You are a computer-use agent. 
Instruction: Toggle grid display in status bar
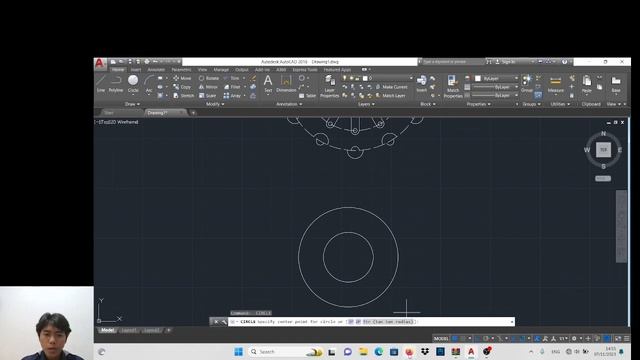455,338
